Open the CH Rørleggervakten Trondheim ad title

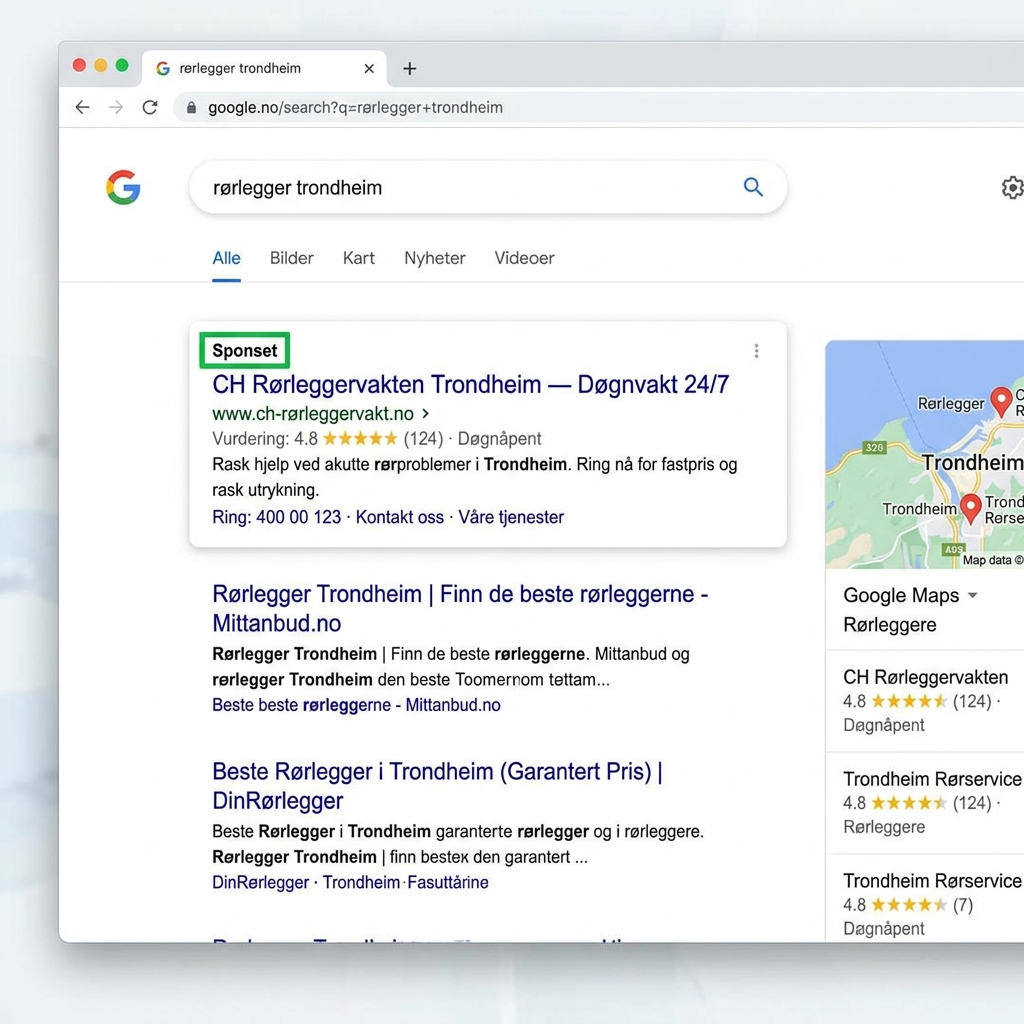coord(470,385)
